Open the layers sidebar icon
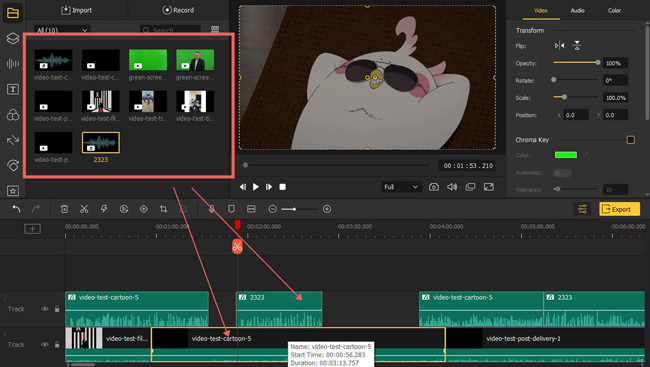650x367 pixels. click(x=13, y=38)
